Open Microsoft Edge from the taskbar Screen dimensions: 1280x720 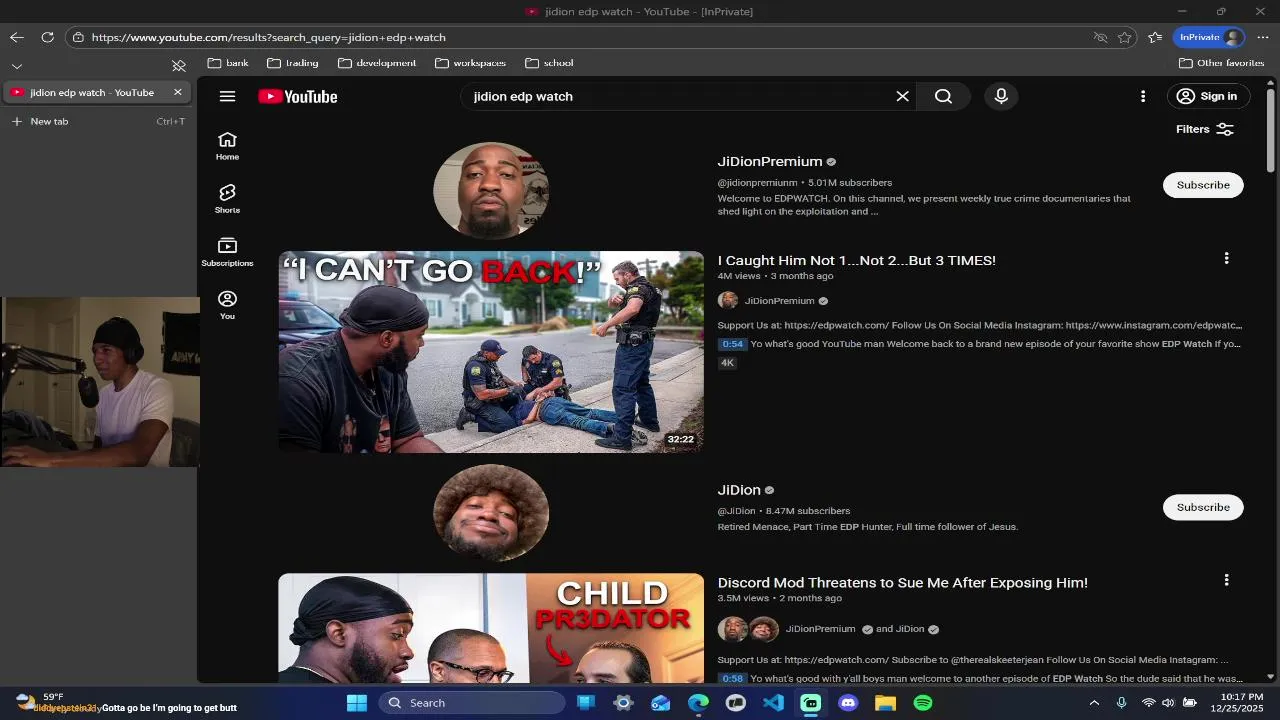698,703
